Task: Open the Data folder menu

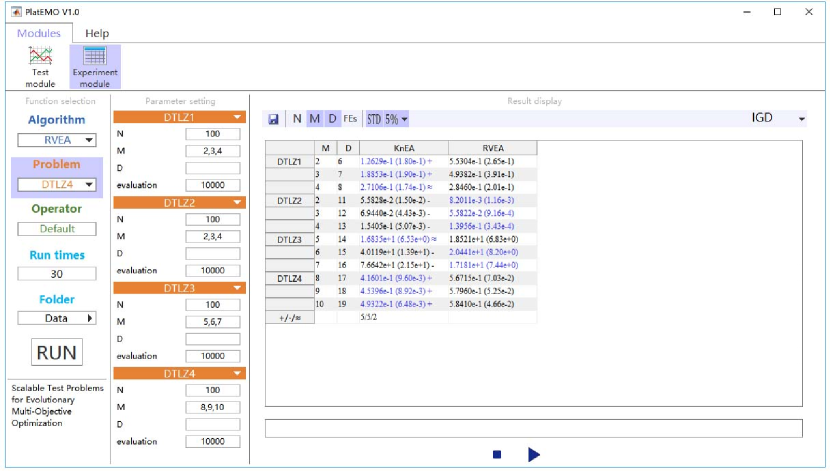Action: (56, 318)
